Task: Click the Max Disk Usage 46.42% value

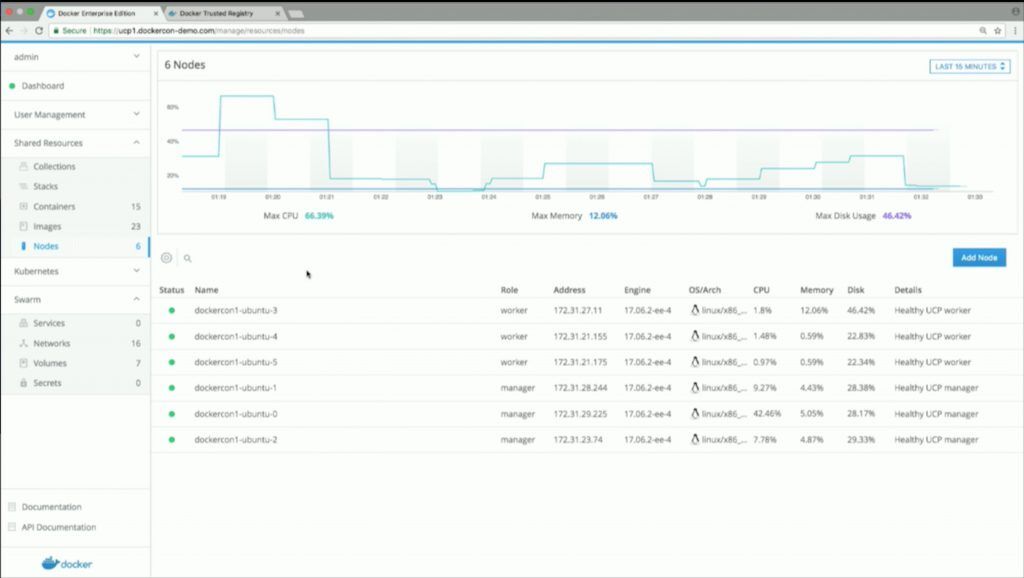Action: (897, 216)
